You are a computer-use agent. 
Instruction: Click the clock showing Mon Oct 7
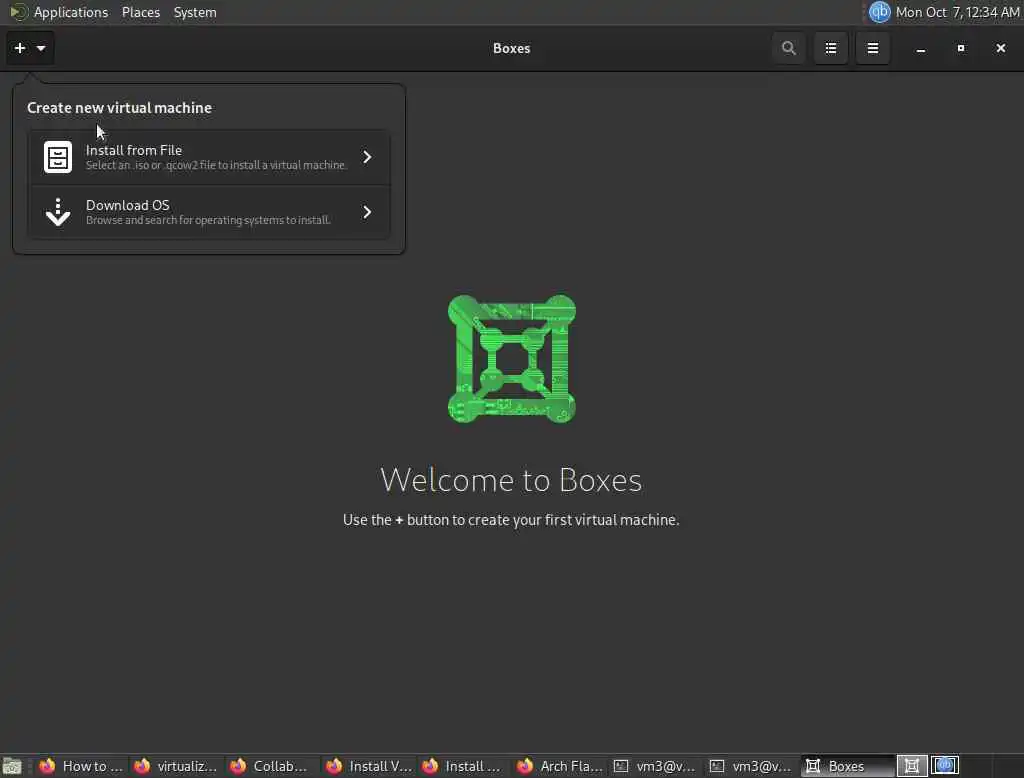click(x=957, y=12)
